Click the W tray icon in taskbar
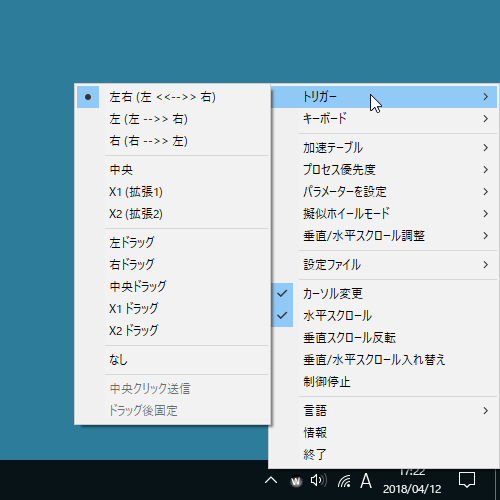The width and height of the screenshot is (500, 500). click(296, 481)
